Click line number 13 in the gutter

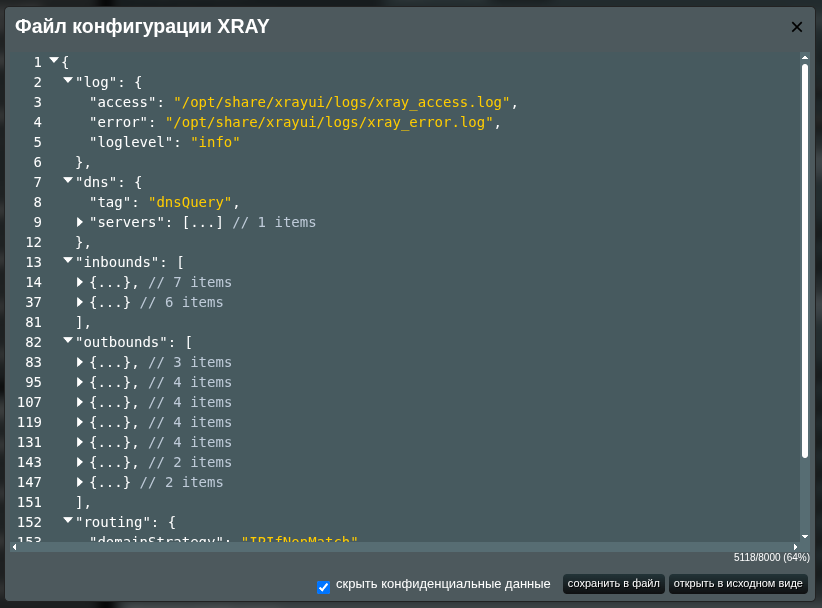point(34,262)
